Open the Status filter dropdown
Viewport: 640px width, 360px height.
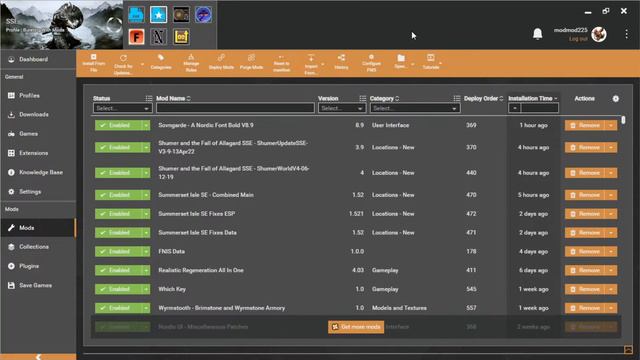pos(122,108)
